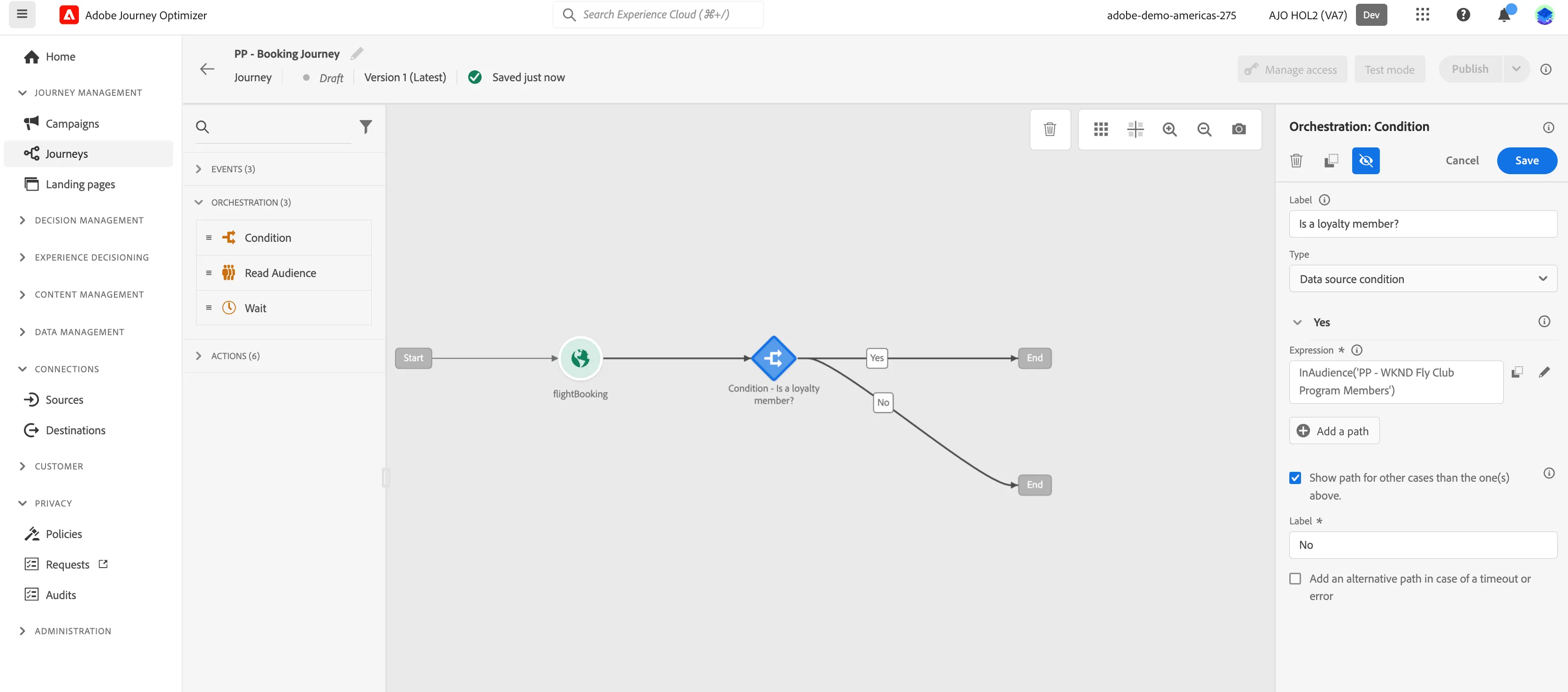Open the hamburger navigation menu
This screenshot has height=692, width=1568.
click(22, 15)
